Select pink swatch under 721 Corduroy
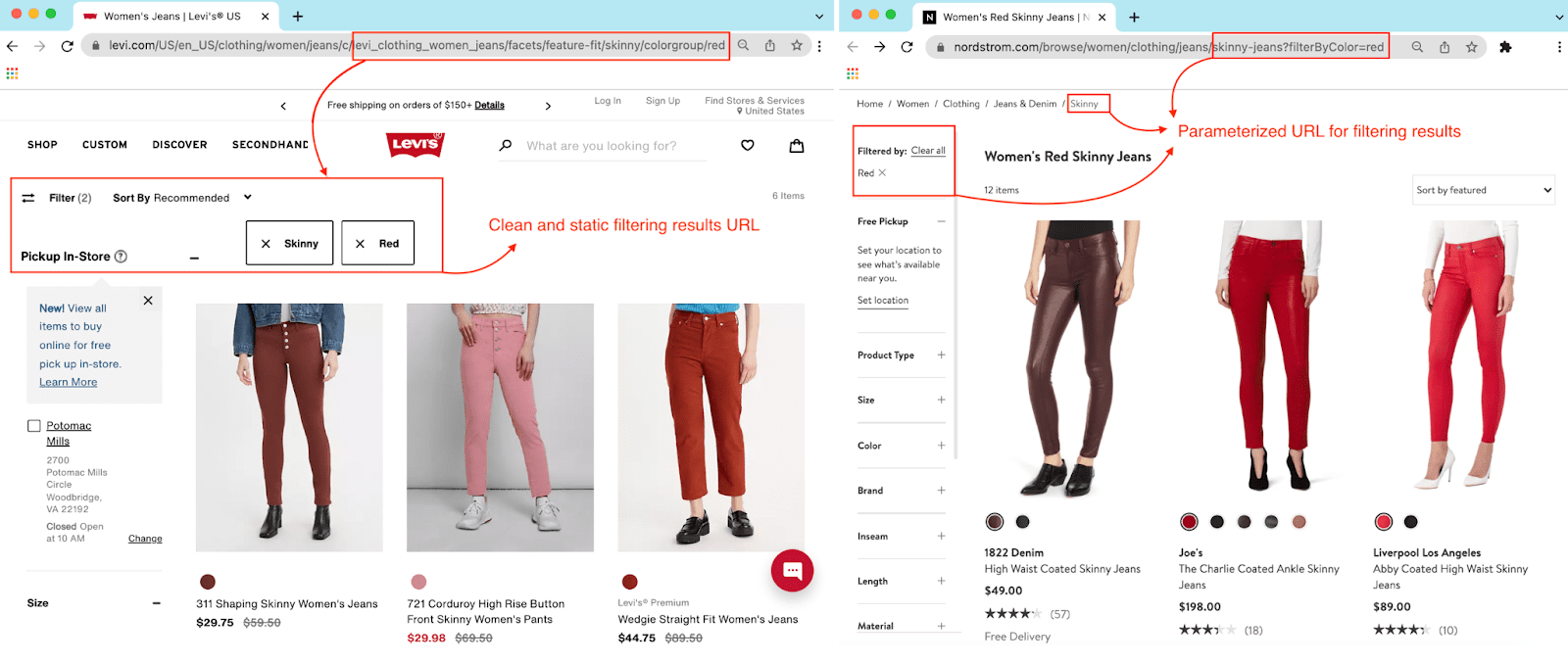1568x663 pixels. pos(418,582)
